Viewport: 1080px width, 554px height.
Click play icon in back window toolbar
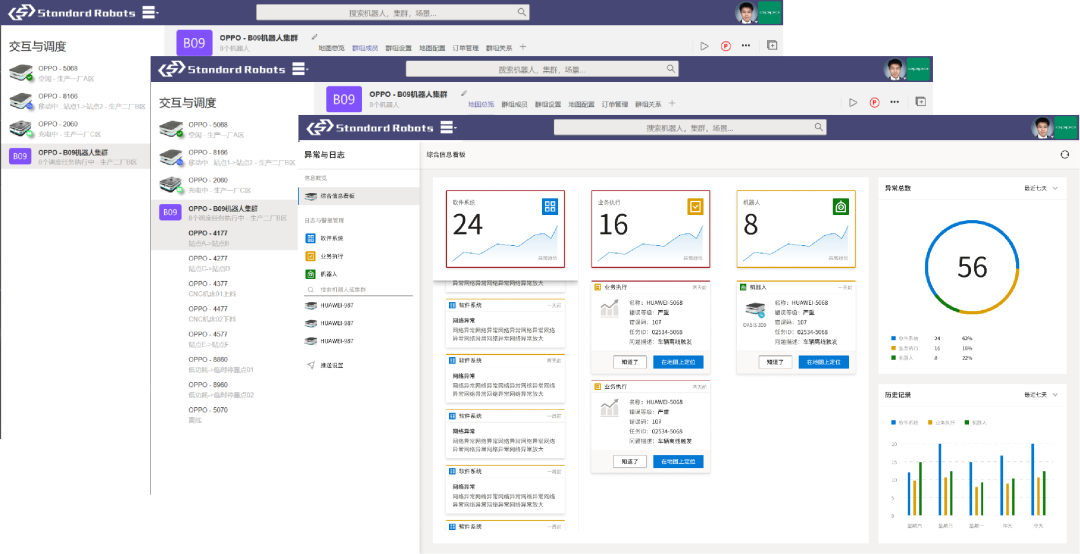point(704,46)
